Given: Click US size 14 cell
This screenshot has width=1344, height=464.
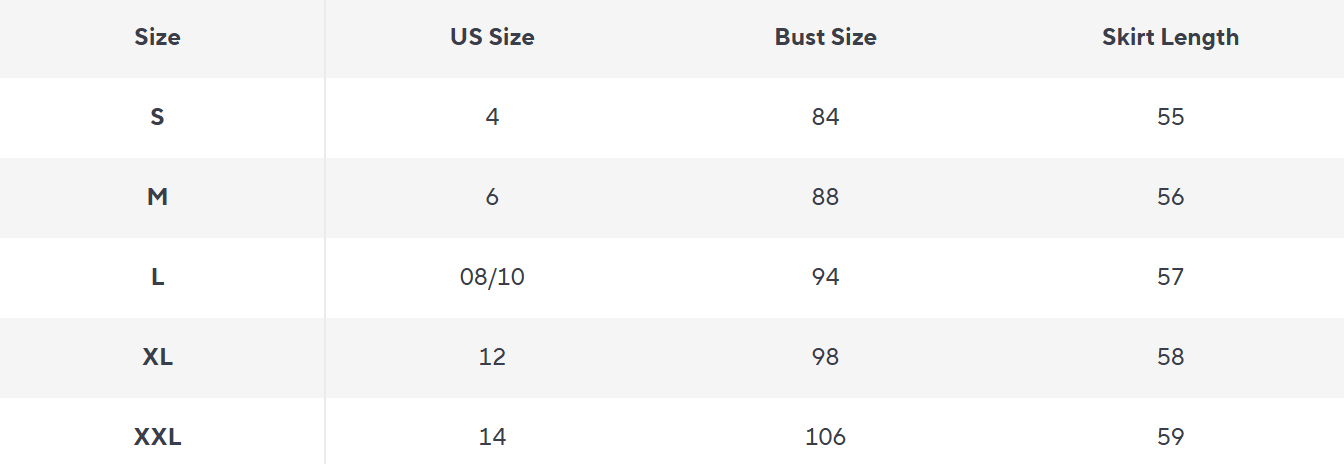Looking at the screenshot, I should pyautogui.click(x=492, y=437).
